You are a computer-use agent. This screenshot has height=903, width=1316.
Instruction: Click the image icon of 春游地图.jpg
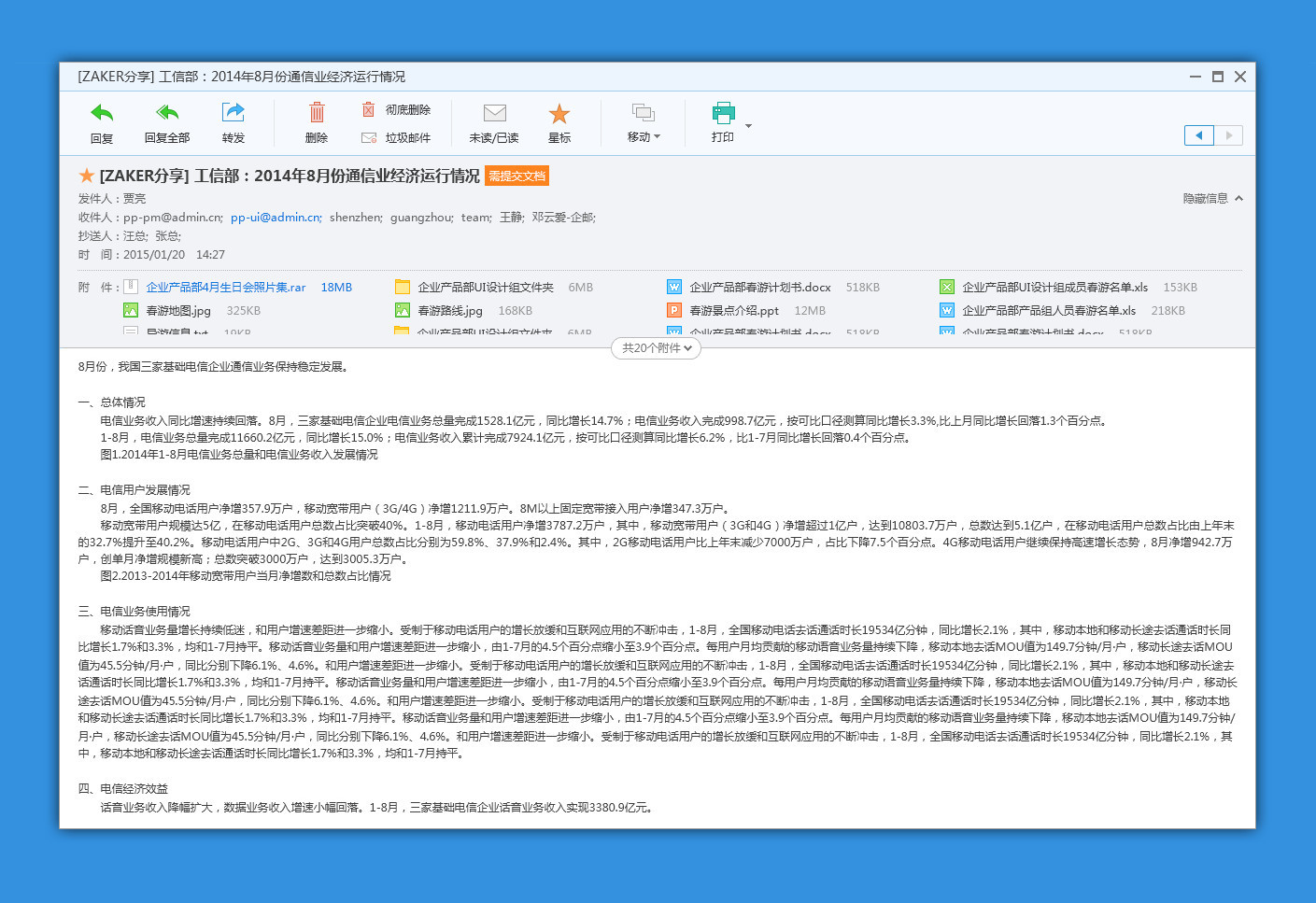click(x=131, y=310)
